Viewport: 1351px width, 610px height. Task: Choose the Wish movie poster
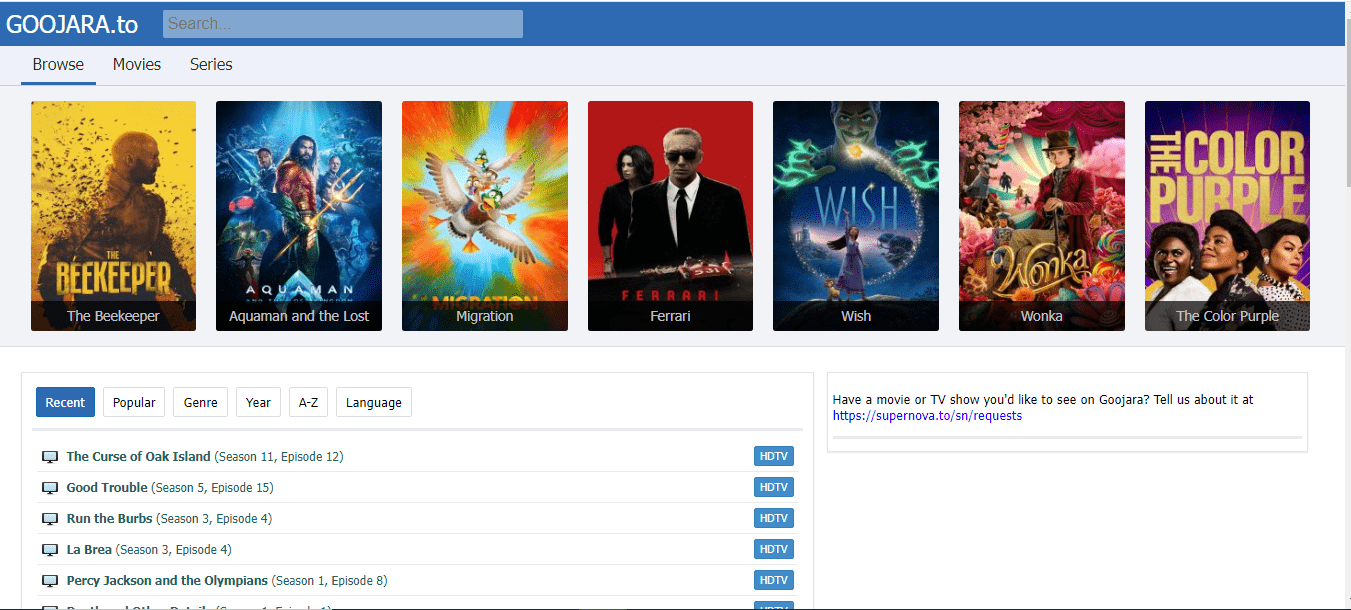click(856, 216)
